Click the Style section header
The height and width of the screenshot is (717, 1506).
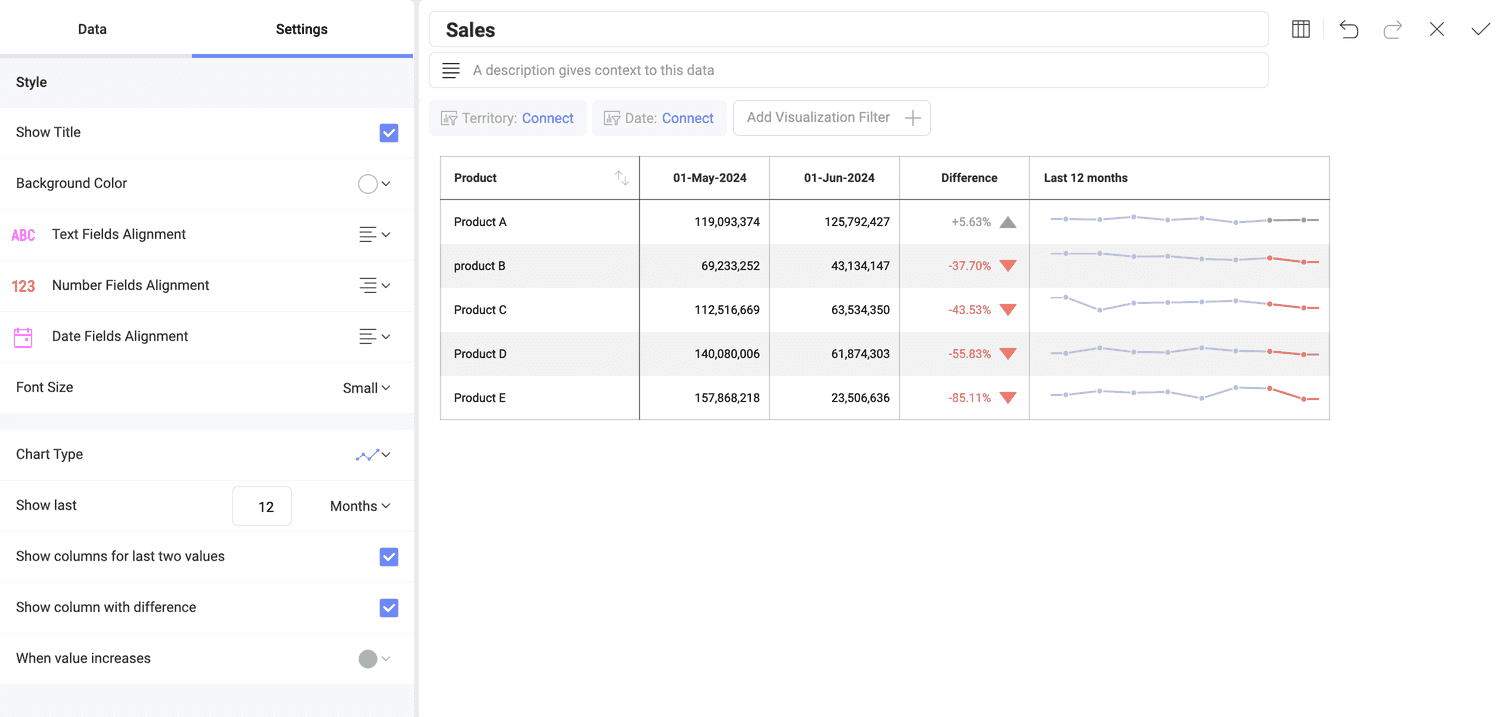click(206, 82)
